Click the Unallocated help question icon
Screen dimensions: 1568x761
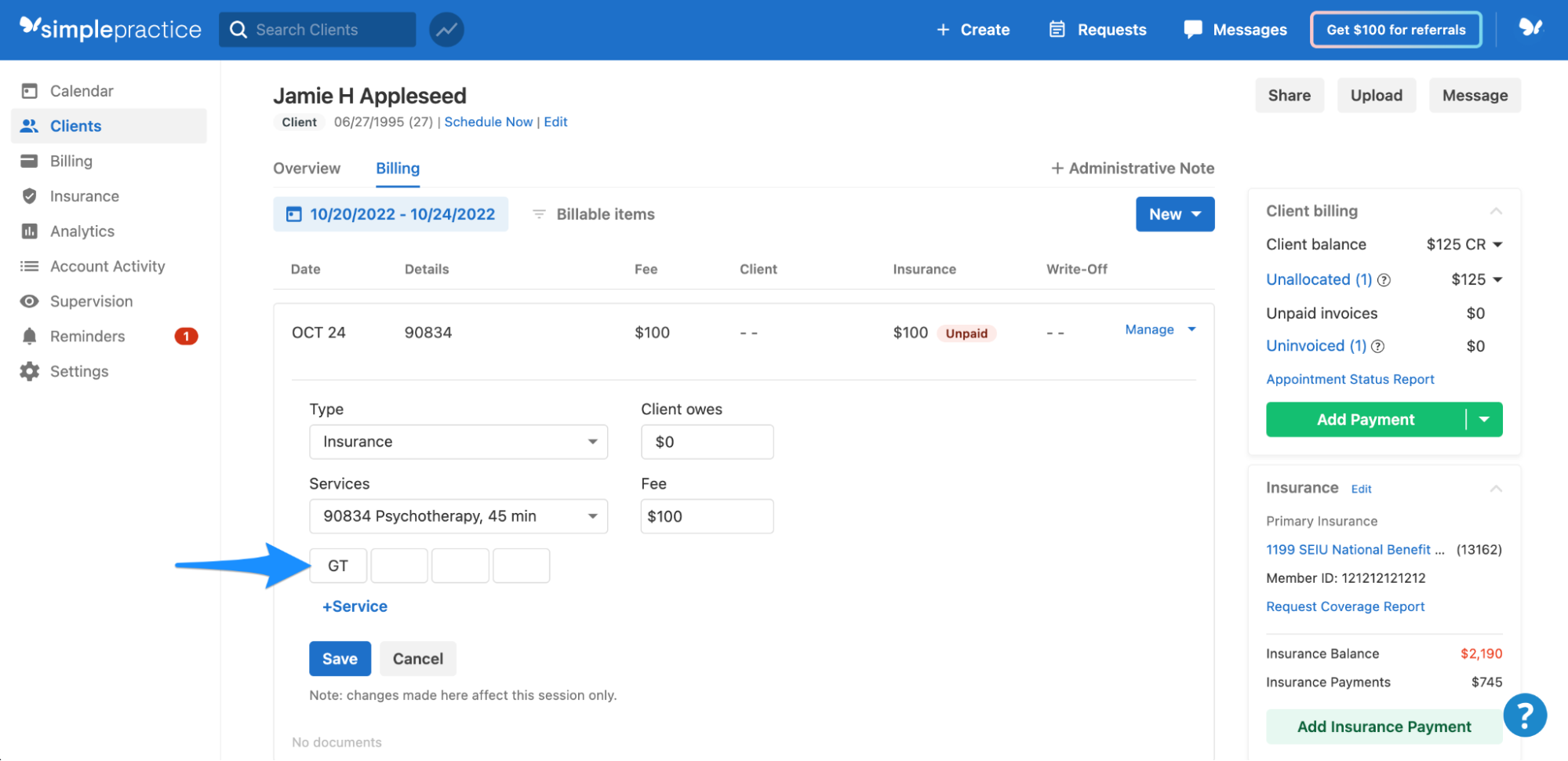pos(1384,280)
